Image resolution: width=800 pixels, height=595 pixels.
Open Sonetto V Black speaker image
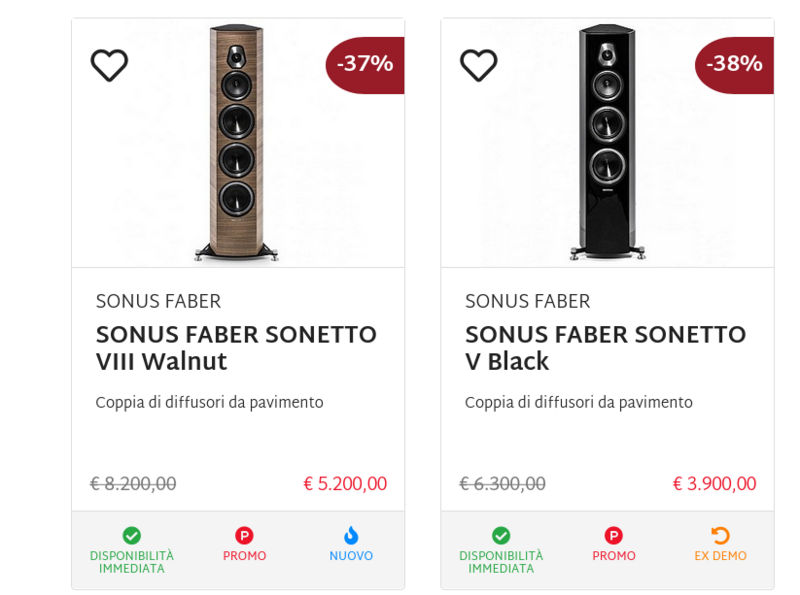click(607, 142)
